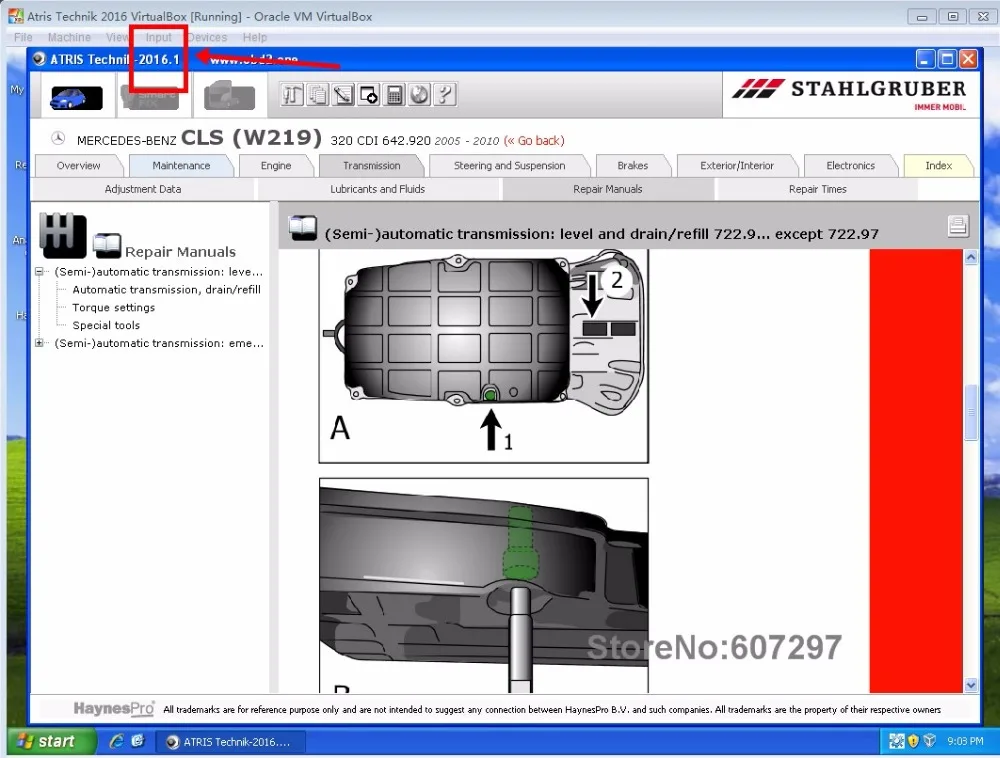Switch to the Maintenance tab
Viewport: 1000px width, 758px height.
click(x=181, y=166)
